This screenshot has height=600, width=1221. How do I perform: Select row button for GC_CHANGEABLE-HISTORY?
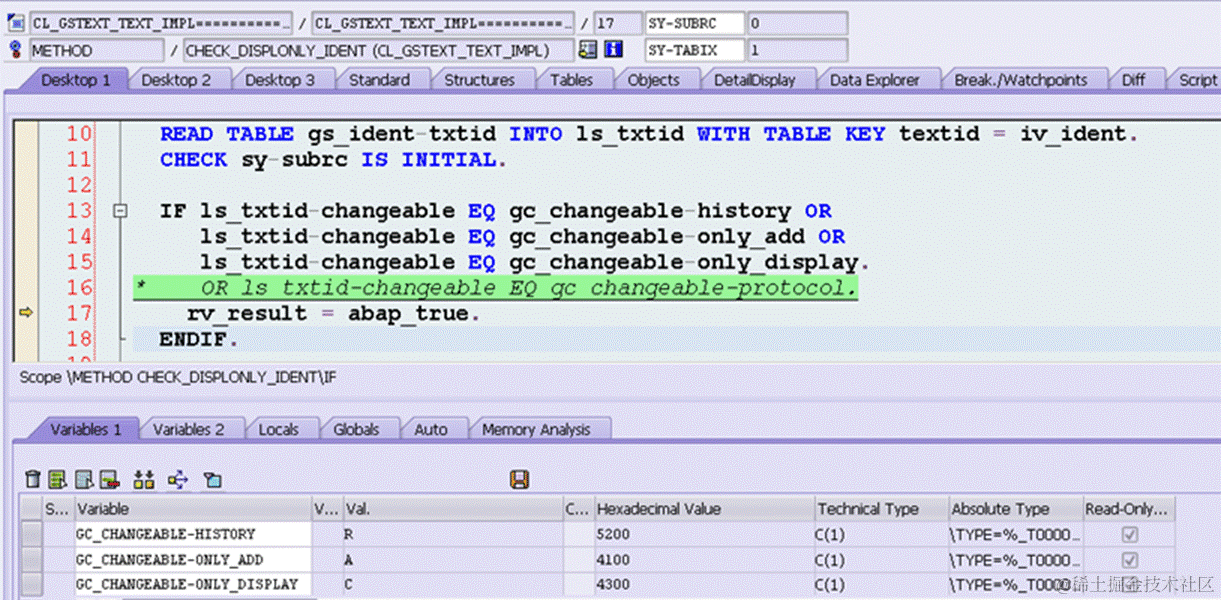pyautogui.click(x=32, y=535)
